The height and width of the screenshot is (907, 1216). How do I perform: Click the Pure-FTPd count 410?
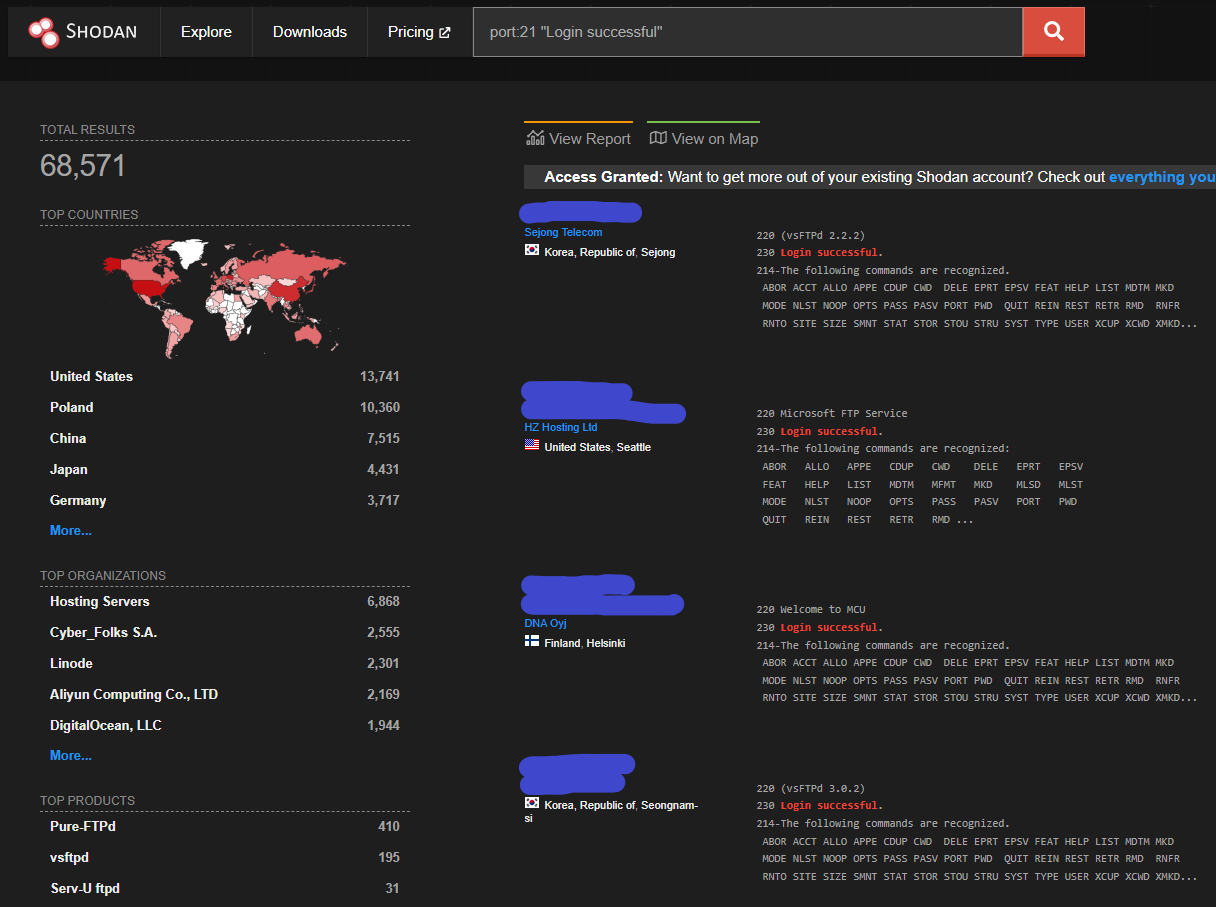[389, 826]
